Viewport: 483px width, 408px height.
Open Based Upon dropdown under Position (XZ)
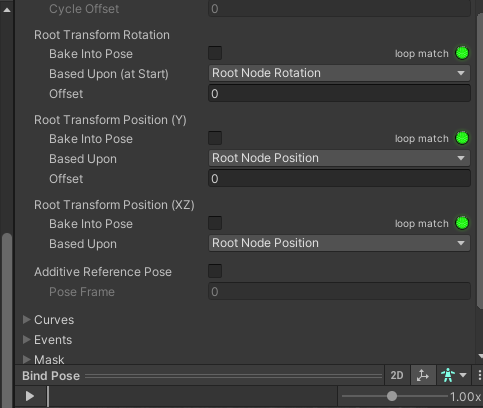click(339, 243)
